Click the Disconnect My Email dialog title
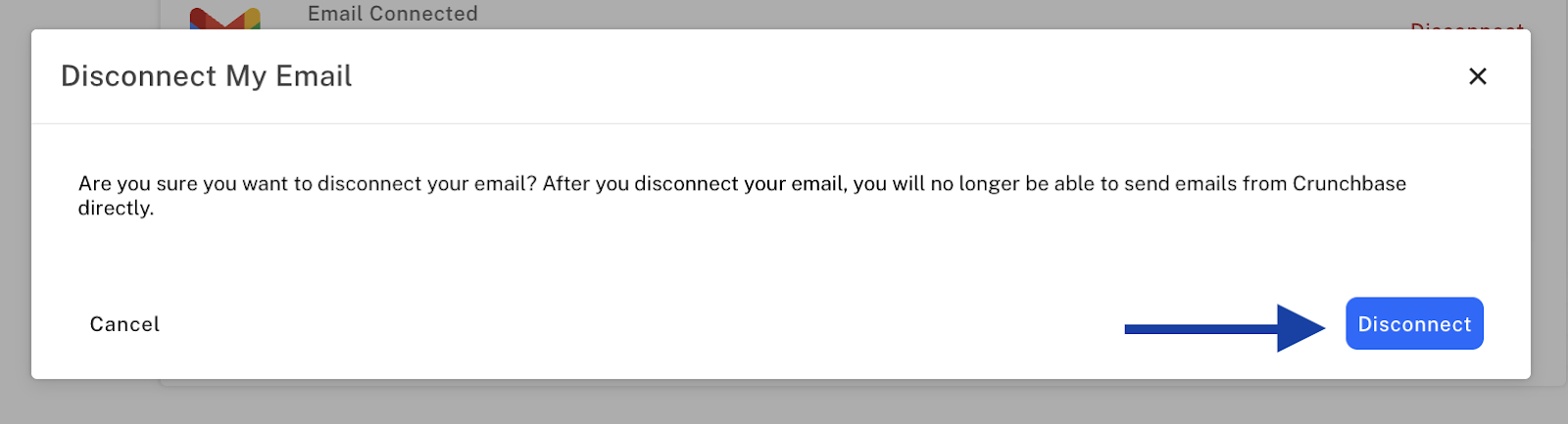Viewport: 1568px width, 424px height. 207,76
